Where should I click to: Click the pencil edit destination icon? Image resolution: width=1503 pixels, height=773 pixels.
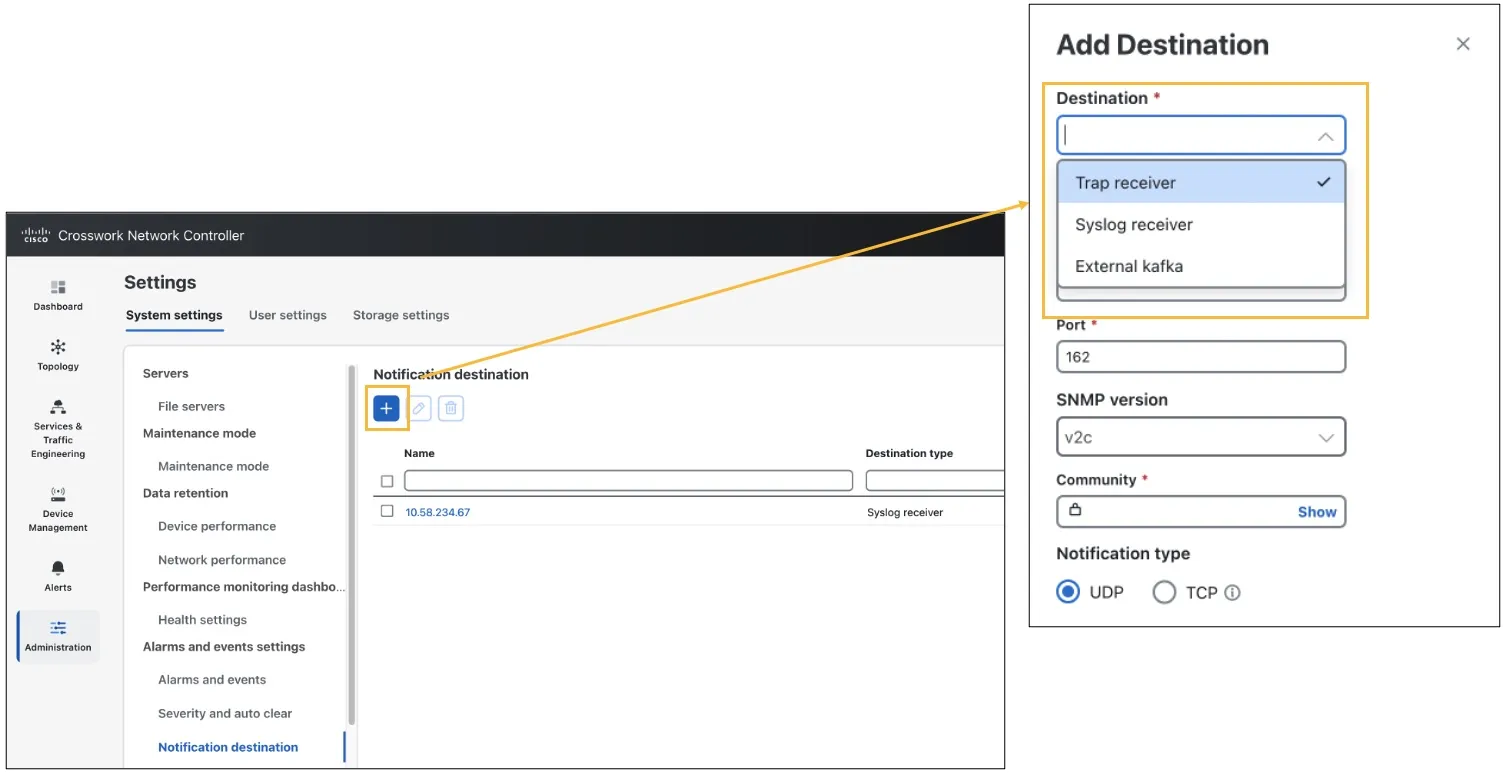tap(419, 408)
